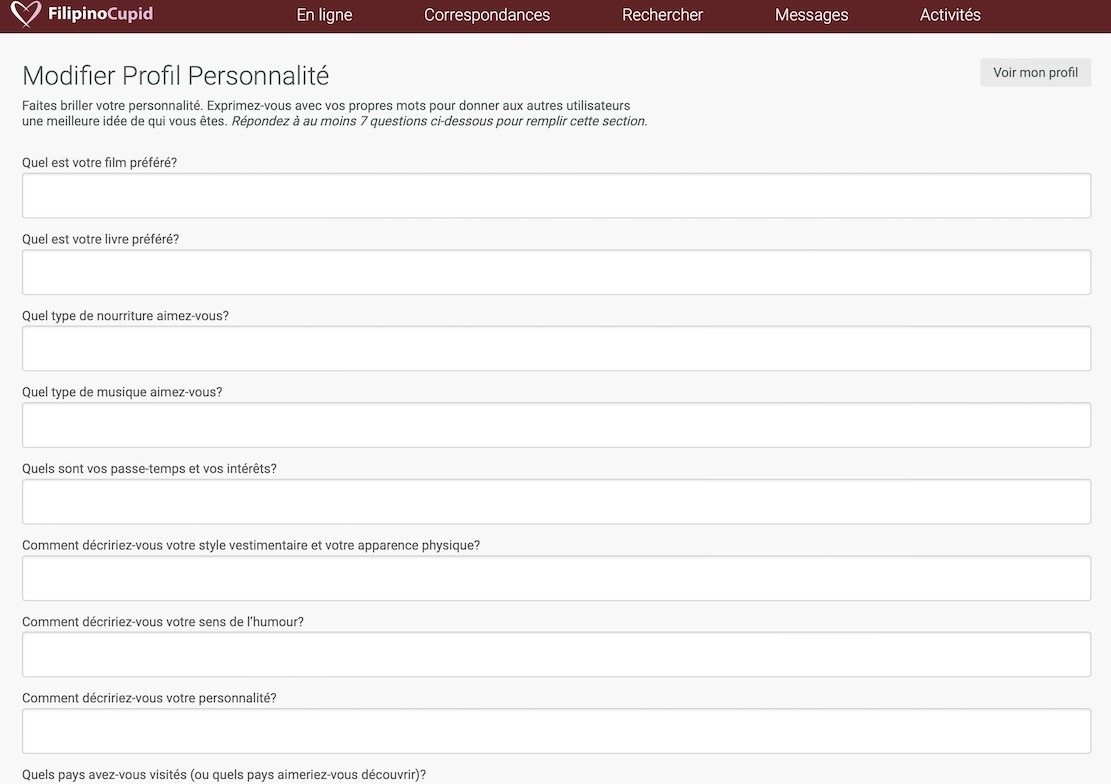Viewport: 1111px width, 784px height.
Task: Click into the livre préféré input box
Action: 556,272
